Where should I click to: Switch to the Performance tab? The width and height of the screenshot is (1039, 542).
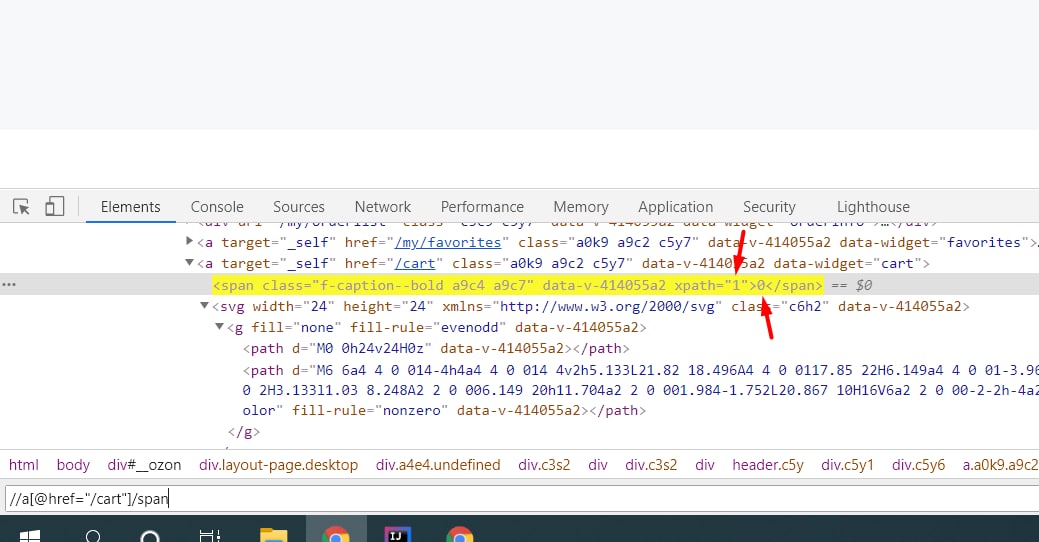click(482, 207)
